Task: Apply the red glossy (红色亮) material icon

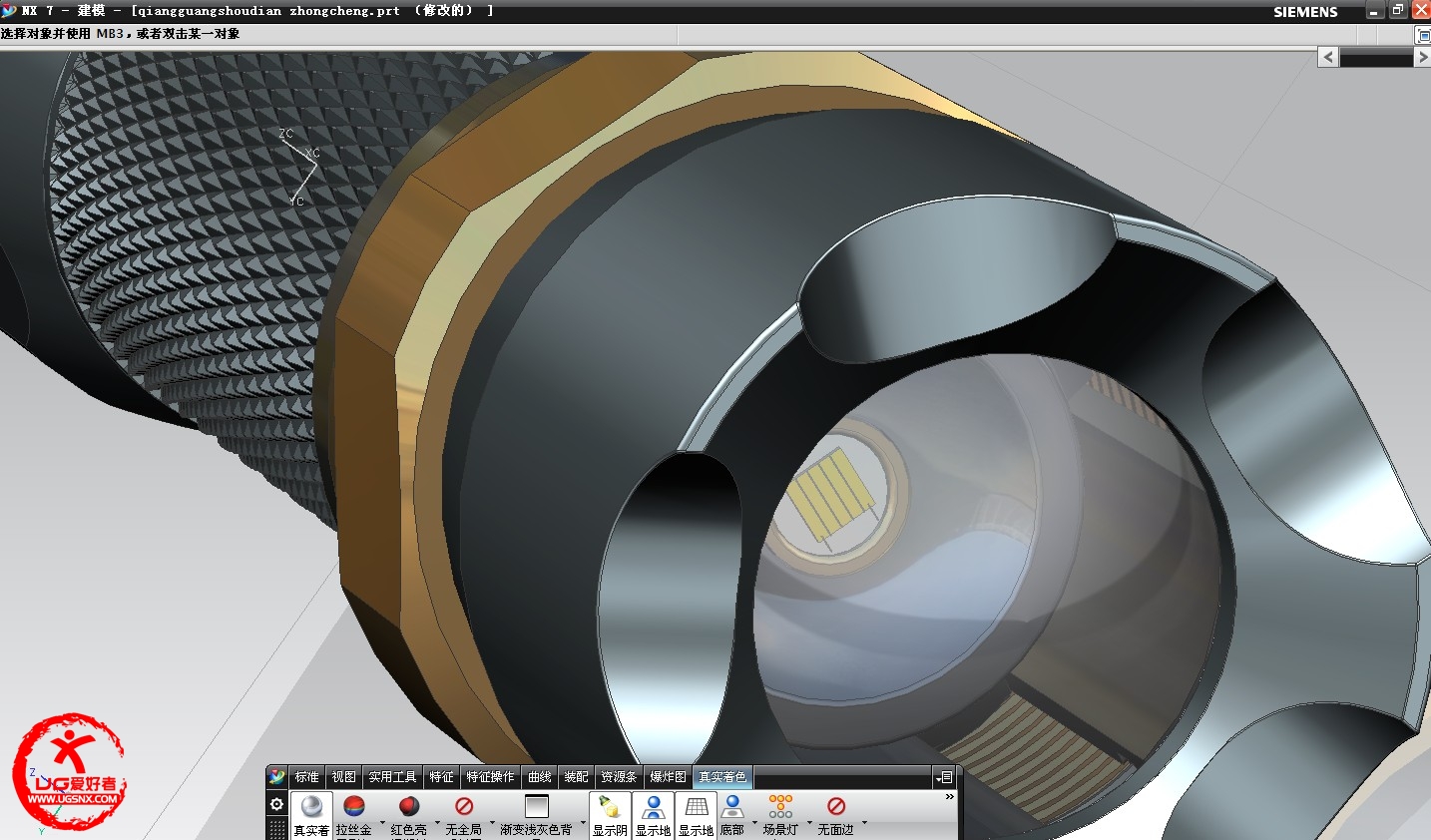Action: (408, 807)
